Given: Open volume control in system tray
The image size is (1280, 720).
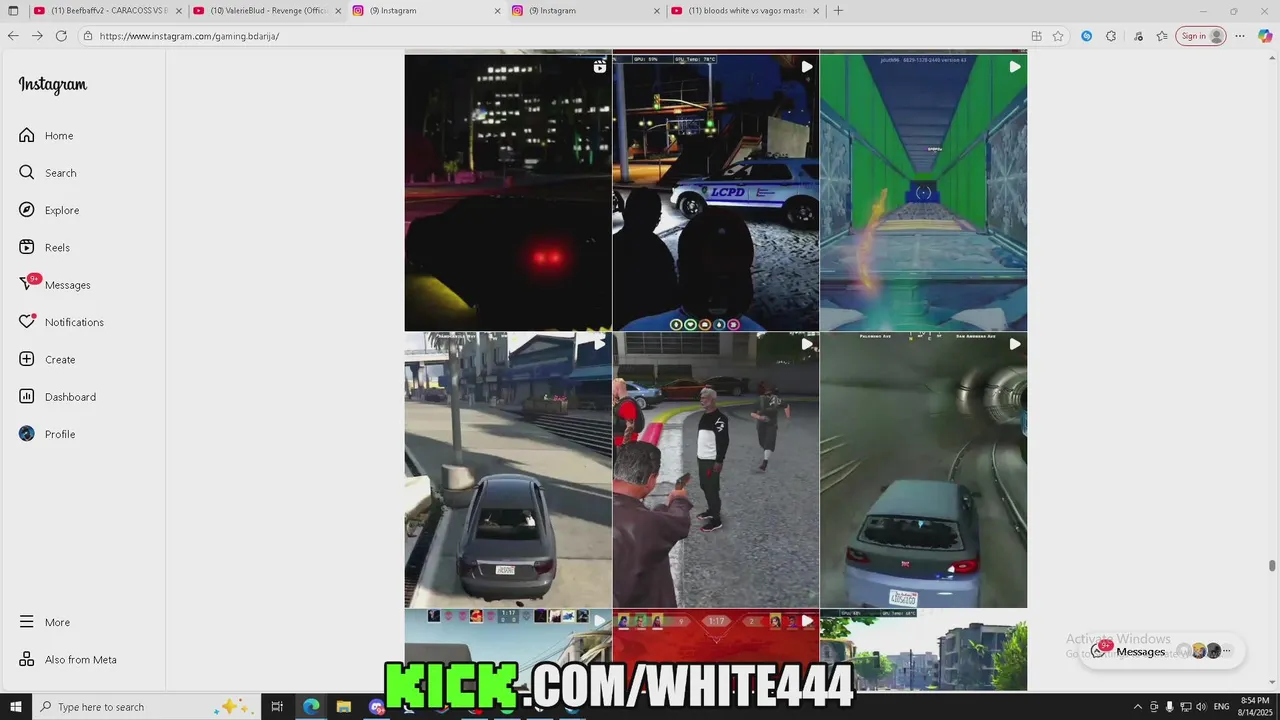Looking at the screenshot, I should point(1201,707).
